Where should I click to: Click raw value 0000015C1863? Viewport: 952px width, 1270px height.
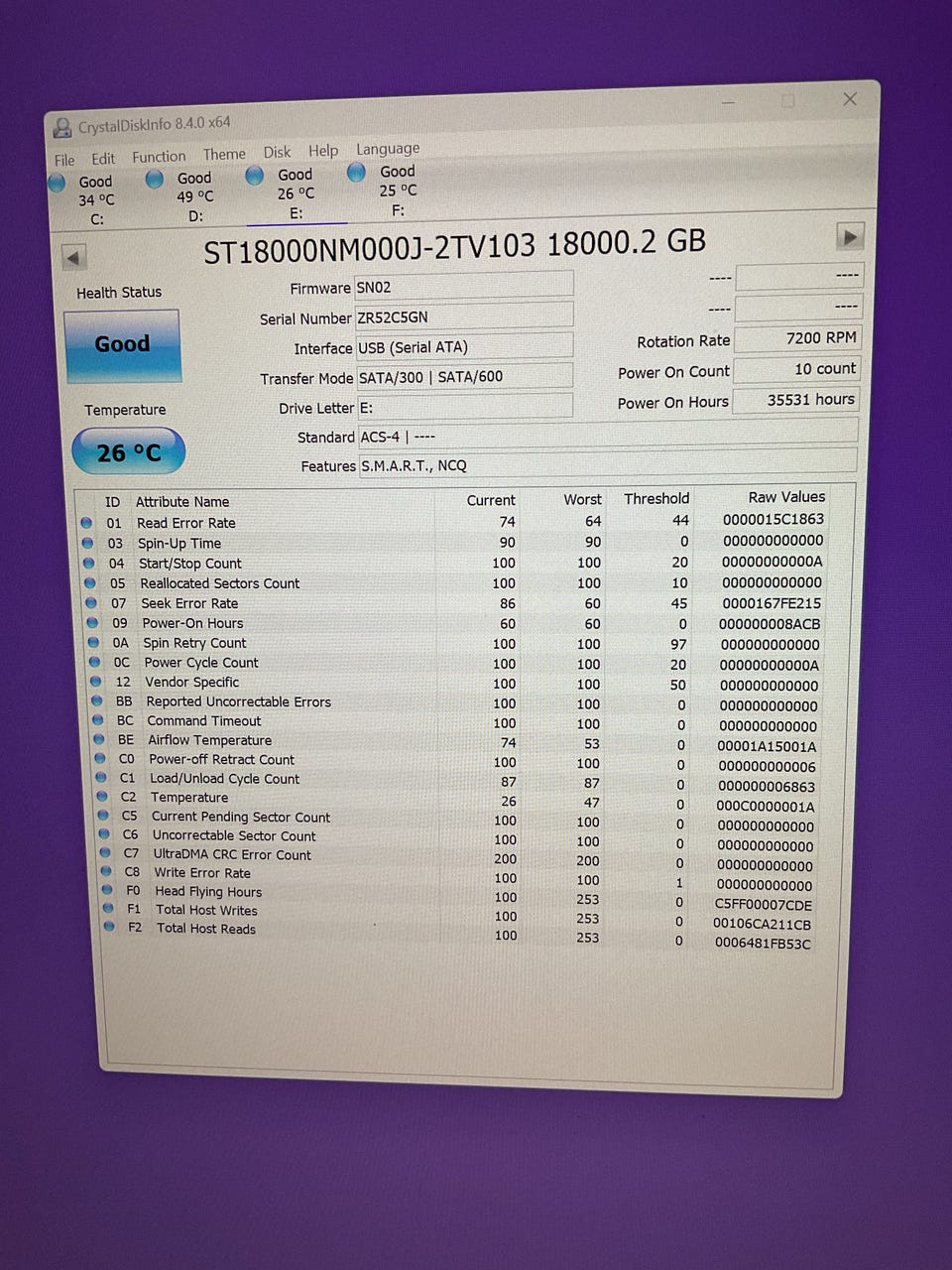(773, 519)
